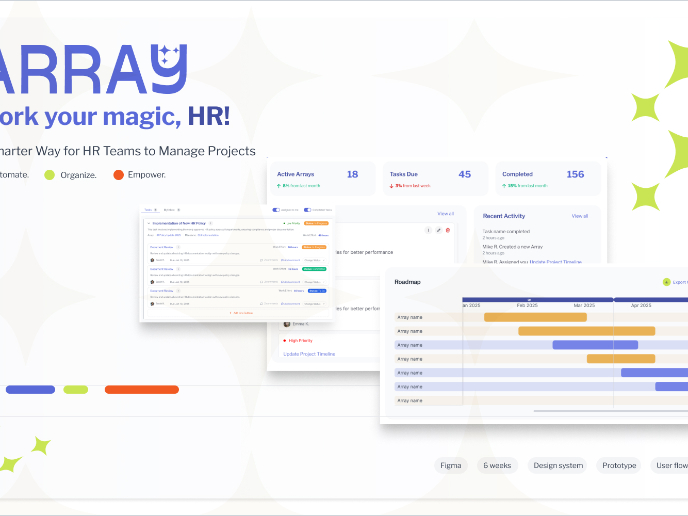Click the User flow tag
The image size is (688, 516).
[670, 466]
